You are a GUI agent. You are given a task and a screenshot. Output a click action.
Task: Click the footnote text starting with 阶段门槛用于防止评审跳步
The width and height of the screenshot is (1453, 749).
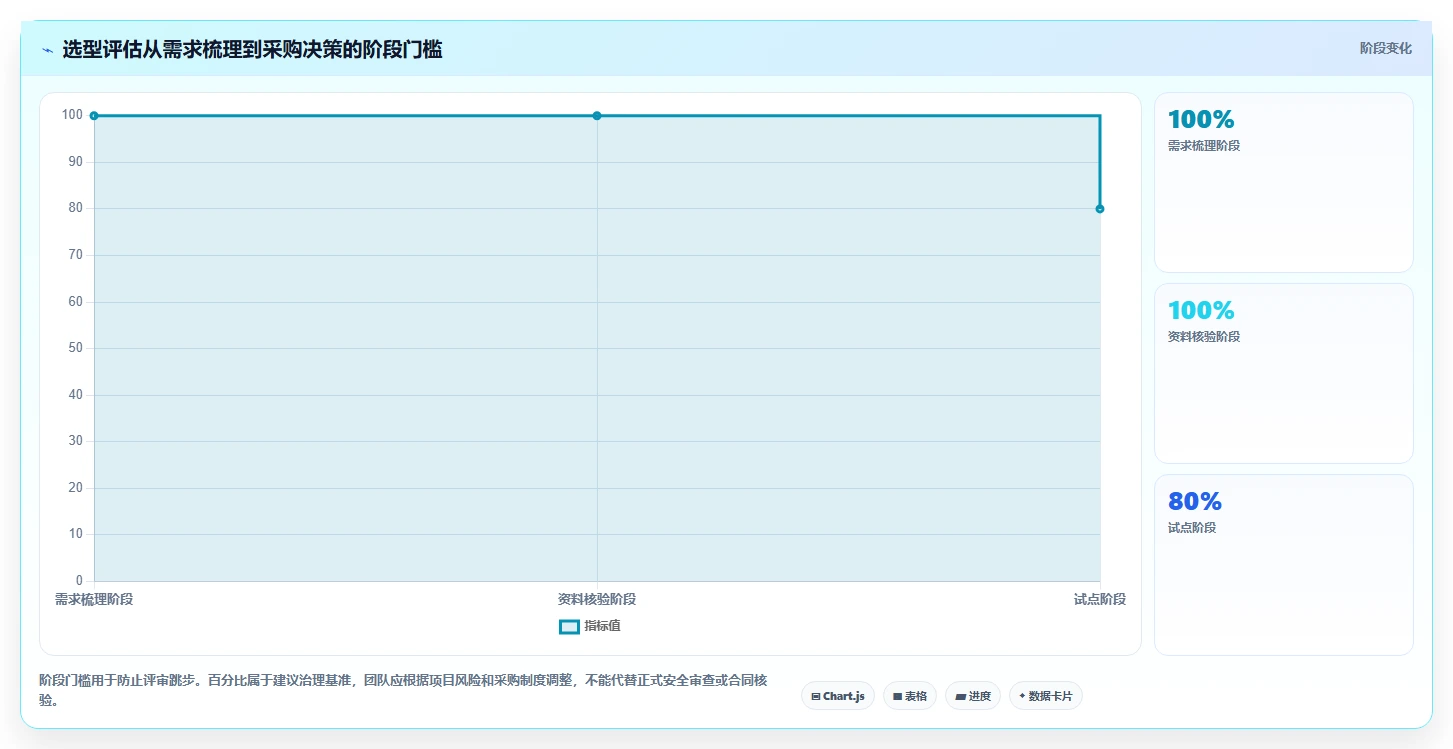[403, 690]
